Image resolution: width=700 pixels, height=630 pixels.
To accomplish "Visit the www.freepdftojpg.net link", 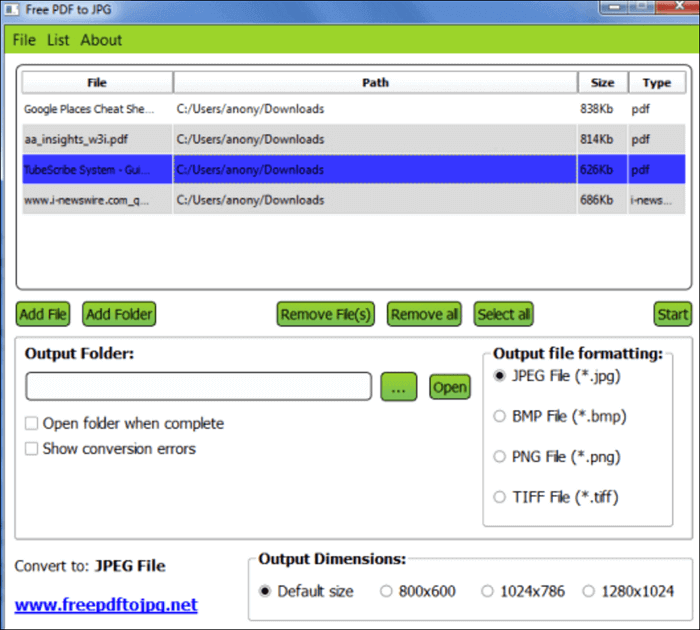I will point(106,605).
